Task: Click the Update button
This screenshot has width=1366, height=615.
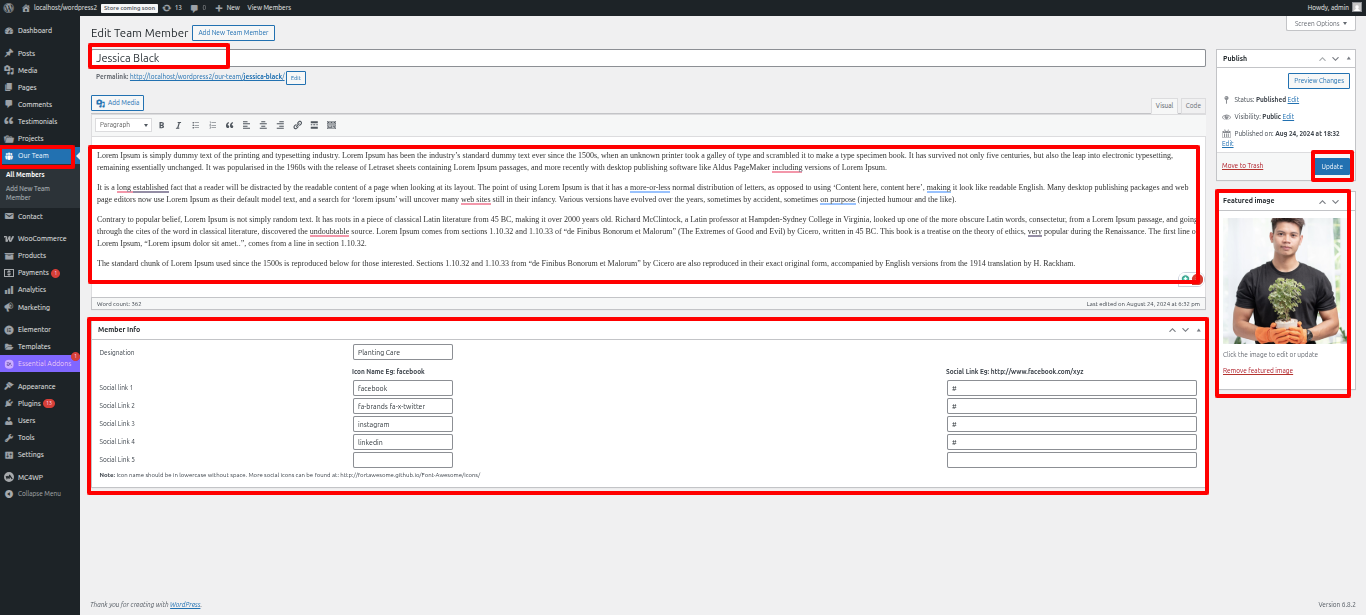Action: 1332,166
